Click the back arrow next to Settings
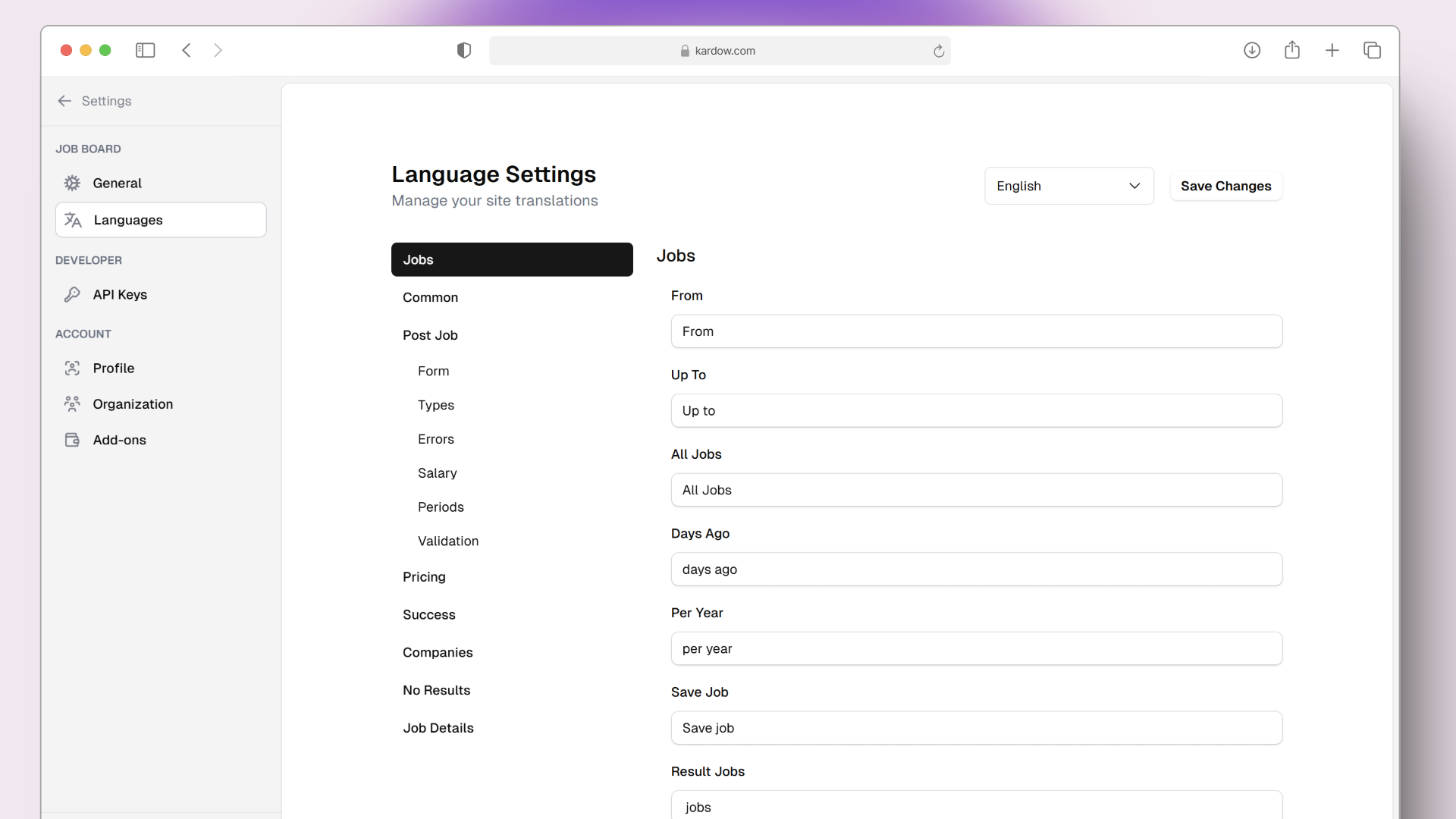Screen dimensions: 1456x819 pyautogui.click(x=64, y=101)
